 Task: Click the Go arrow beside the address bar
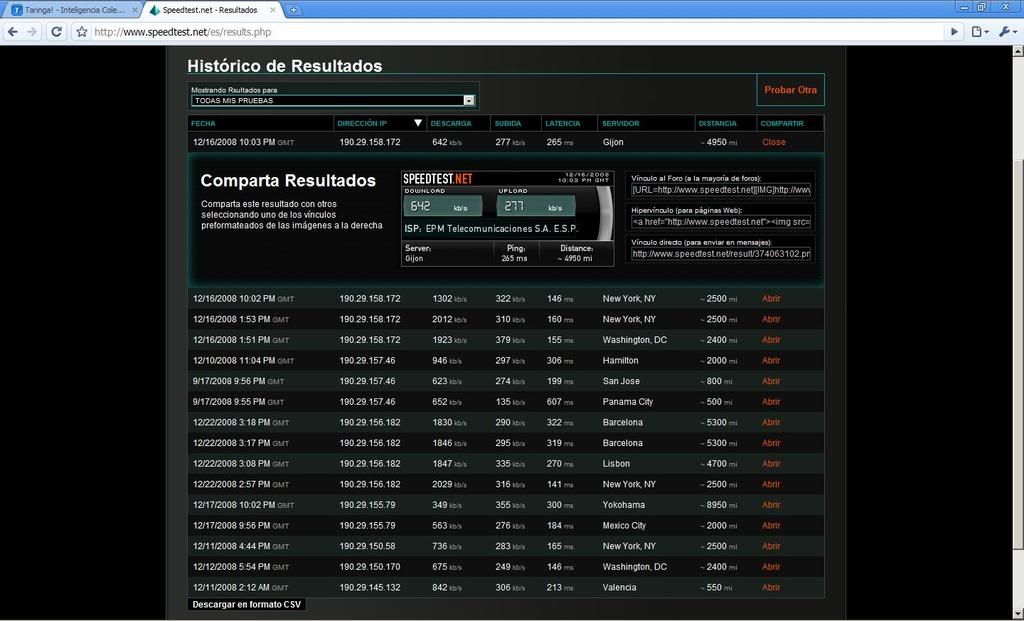click(954, 31)
